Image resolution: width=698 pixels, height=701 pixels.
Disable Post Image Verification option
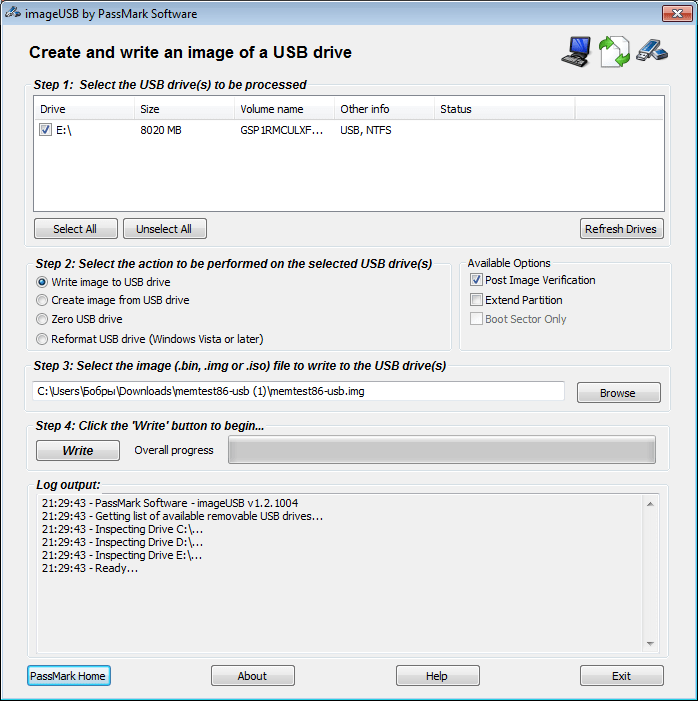pos(476,280)
